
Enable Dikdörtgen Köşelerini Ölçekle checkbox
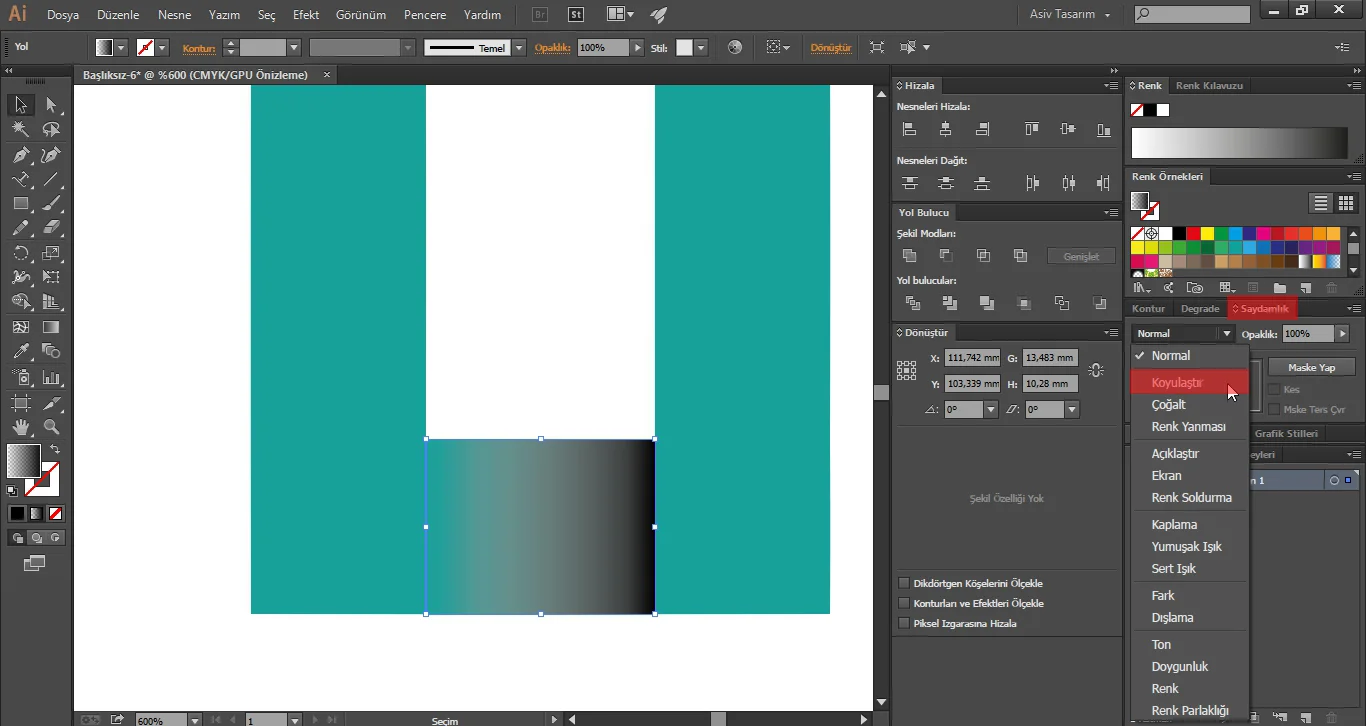coord(904,583)
